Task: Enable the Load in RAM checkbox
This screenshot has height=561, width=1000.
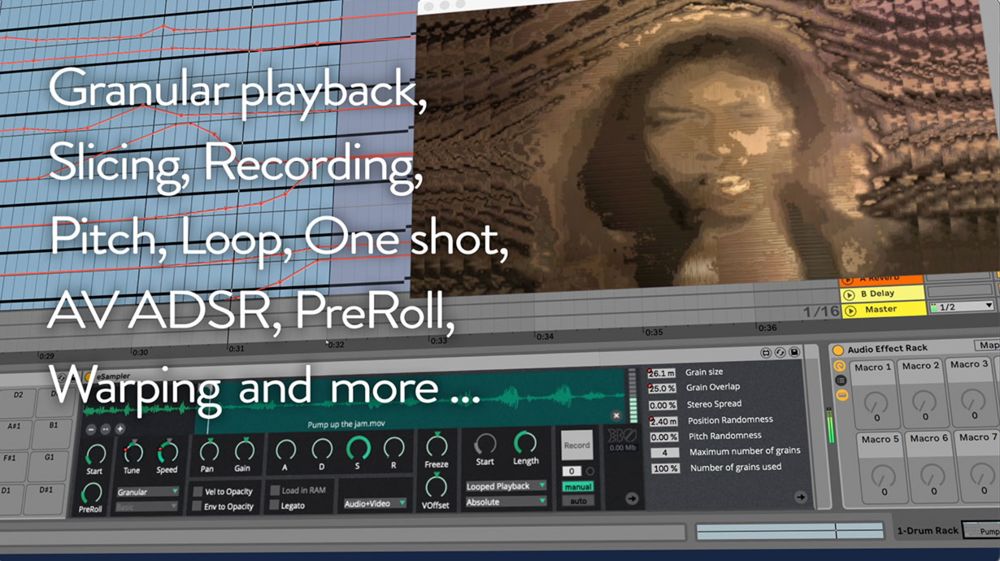Action: coord(275,490)
